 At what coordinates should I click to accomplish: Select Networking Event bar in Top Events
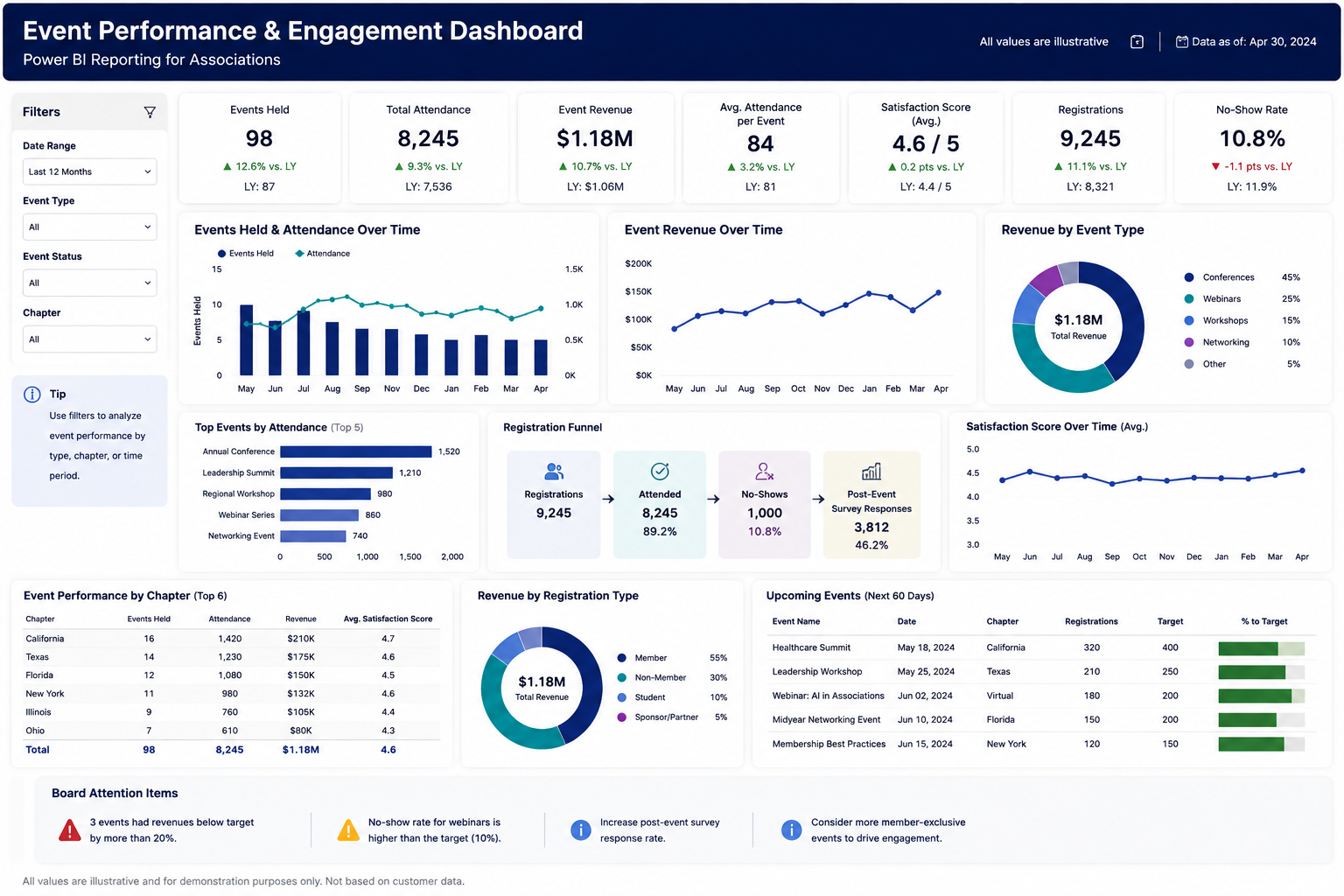[313, 536]
